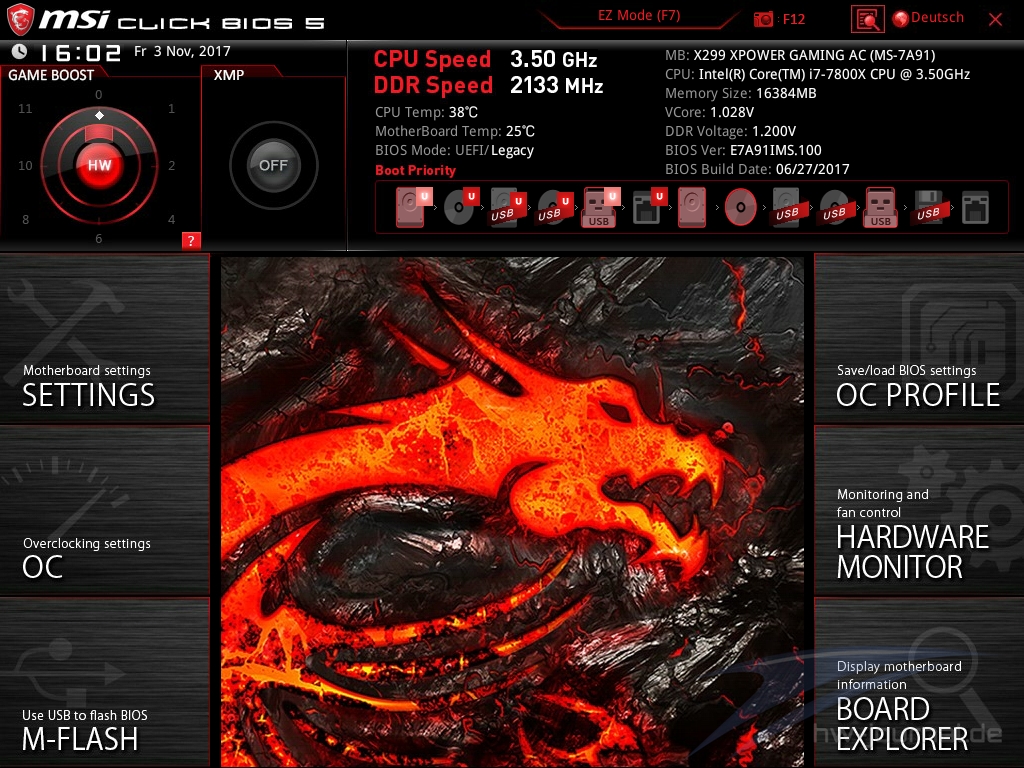Close the BIOS with the X
This screenshot has width=1024, height=768.
click(x=995, y=20)
